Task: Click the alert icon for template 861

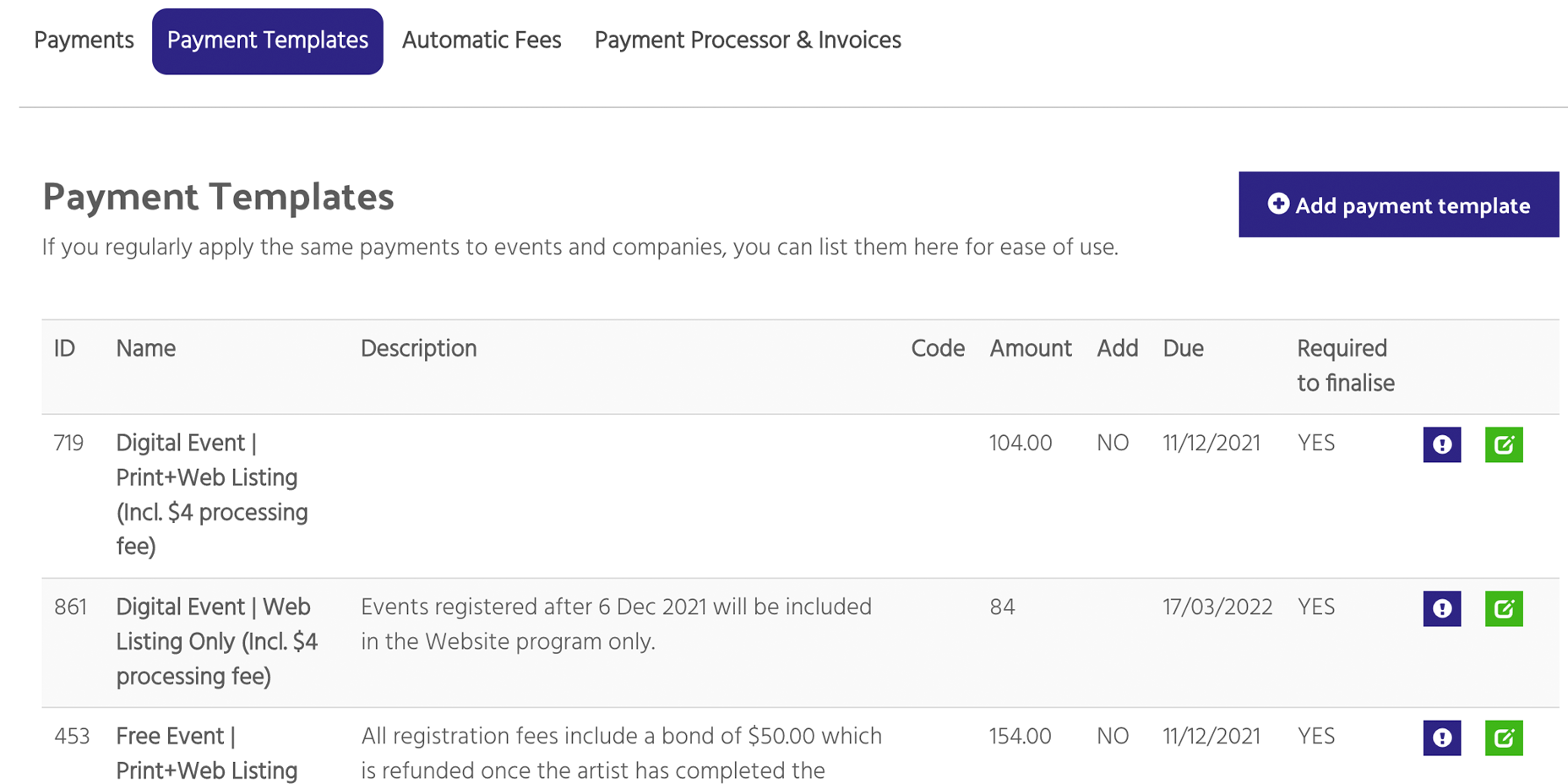Action: pyautogui.click(x=1441, y=608)
